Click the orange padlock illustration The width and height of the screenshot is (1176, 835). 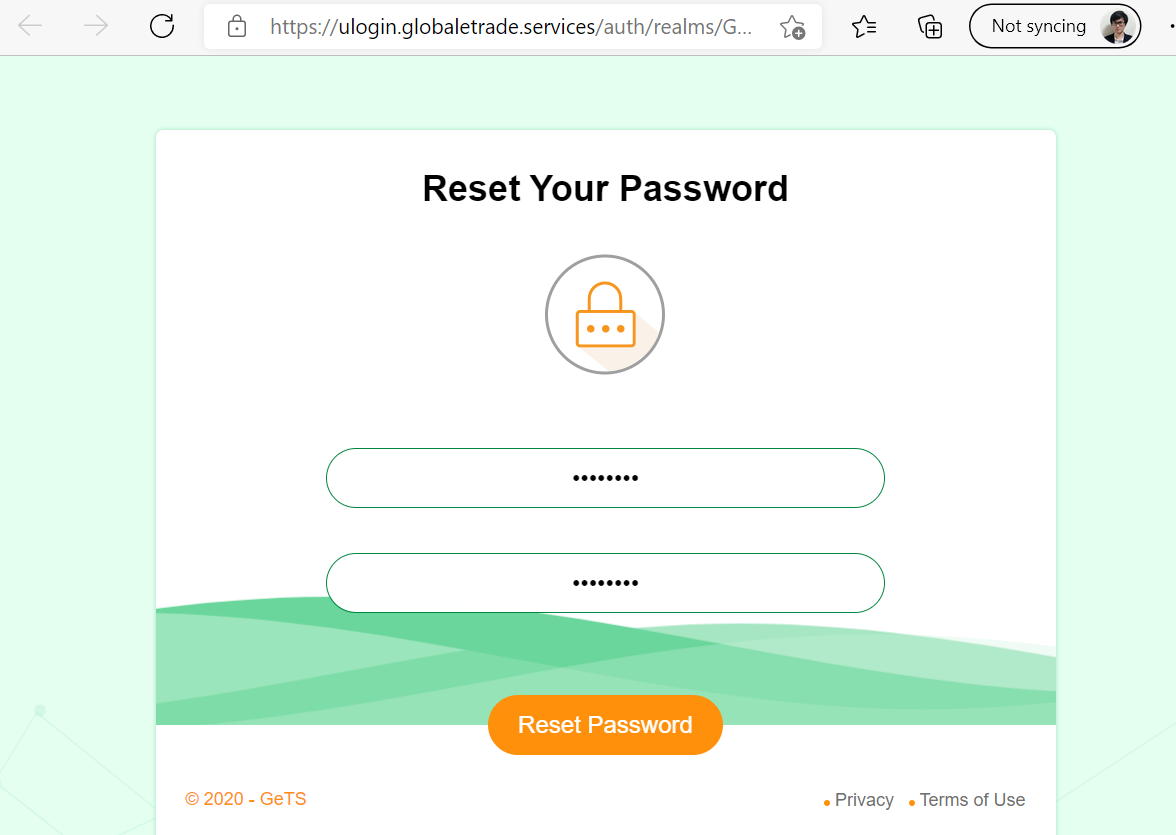pos(605,315)
